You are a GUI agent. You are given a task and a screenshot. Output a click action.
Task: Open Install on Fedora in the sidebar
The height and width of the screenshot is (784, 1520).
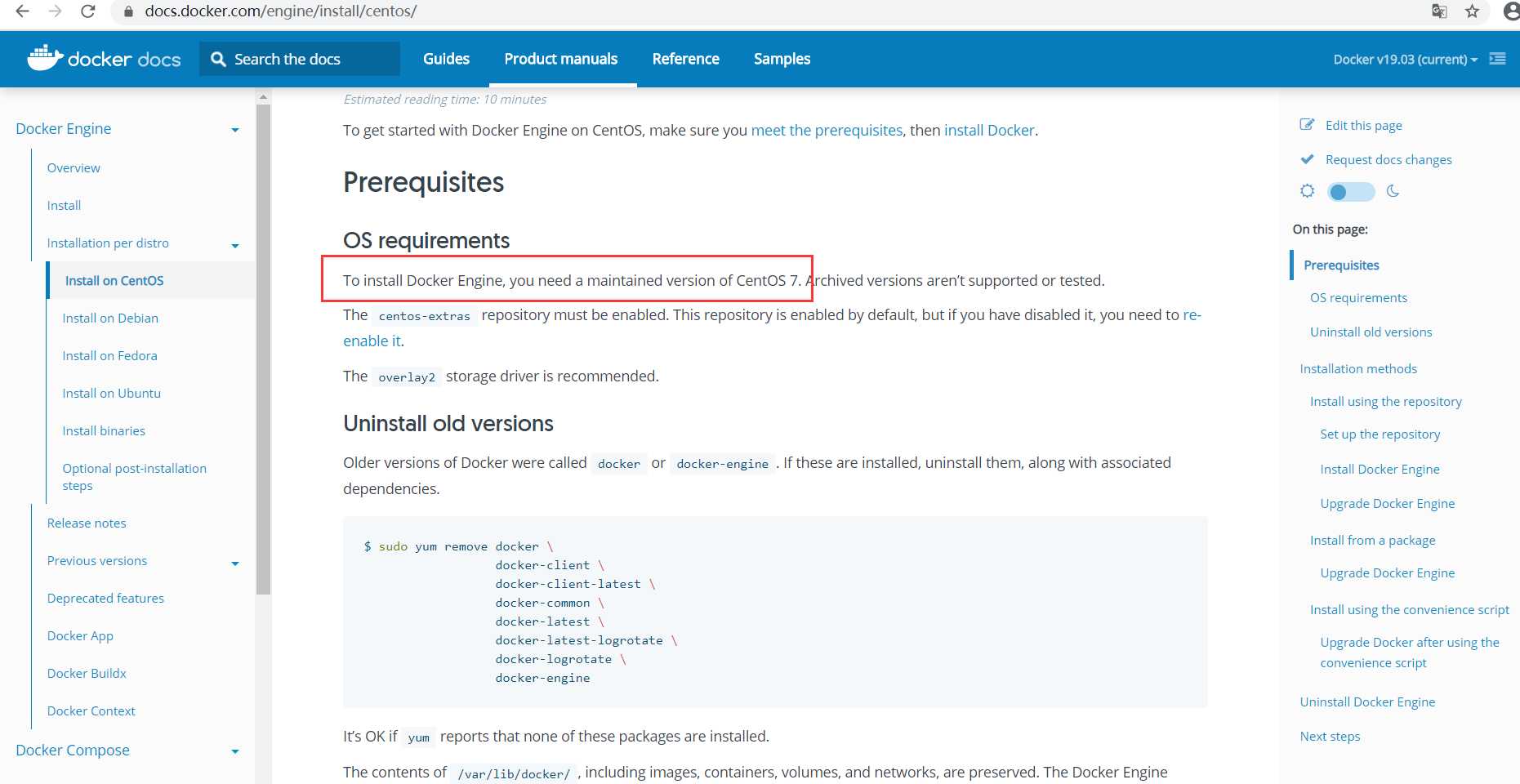pyautogui.click(x=109, y=355)
